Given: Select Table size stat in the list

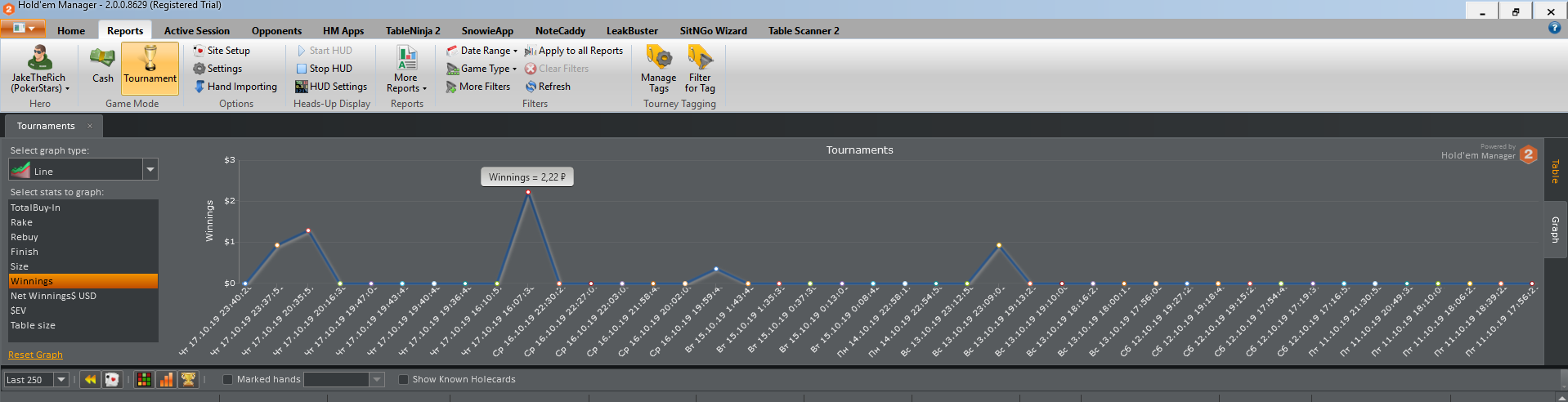Looking at the screenshot, I should pos(83,325).
